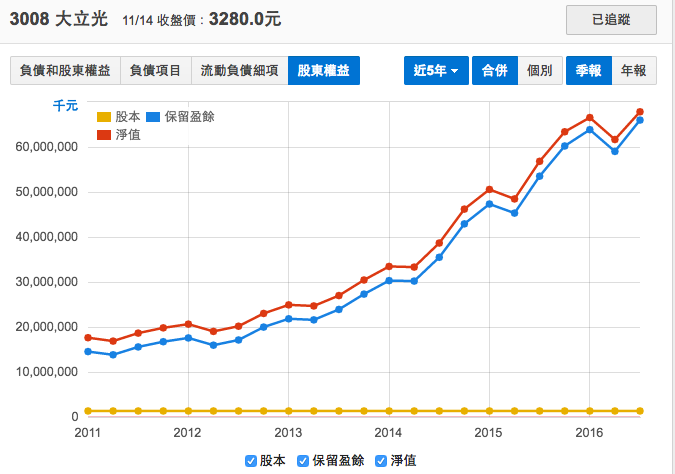This screenshot has width=675, height=474.
Task: Toggle the 保留盈餘 checkbox below chart
Action: pos(304,461)
